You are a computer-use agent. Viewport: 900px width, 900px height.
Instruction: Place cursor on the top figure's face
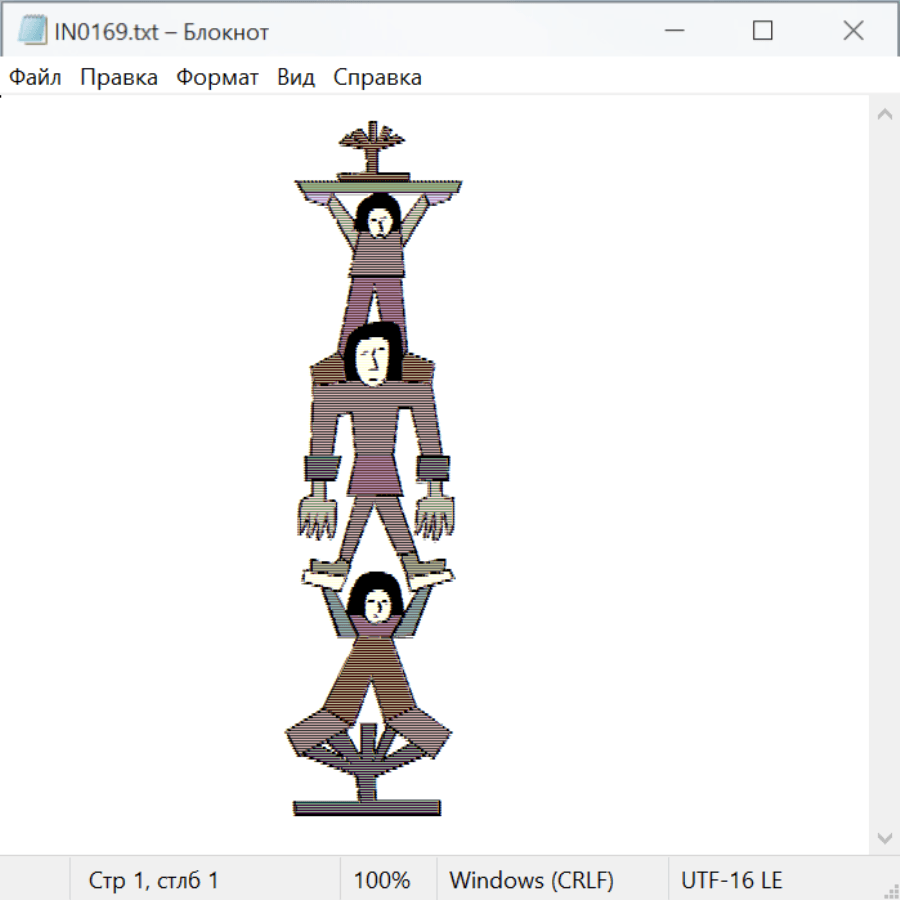pos(379,222)
